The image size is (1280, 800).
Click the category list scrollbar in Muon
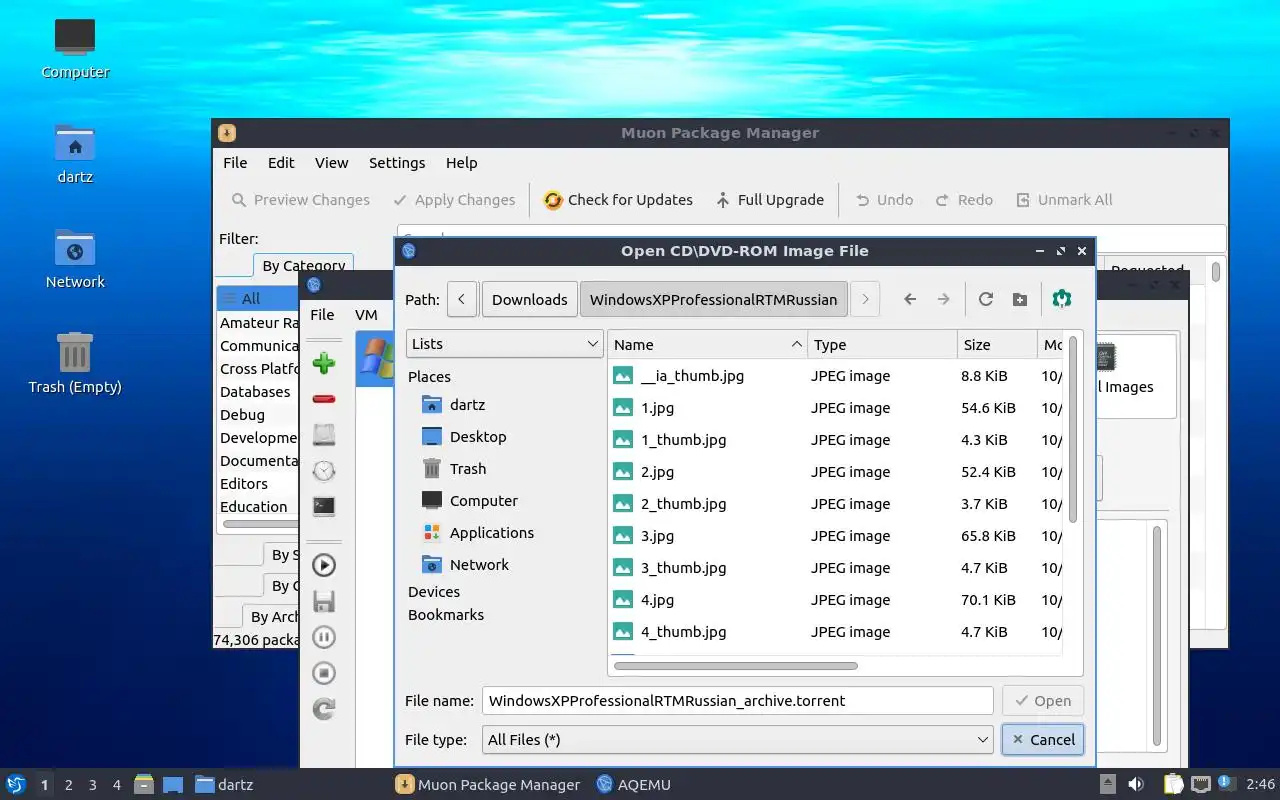[260, 524]
